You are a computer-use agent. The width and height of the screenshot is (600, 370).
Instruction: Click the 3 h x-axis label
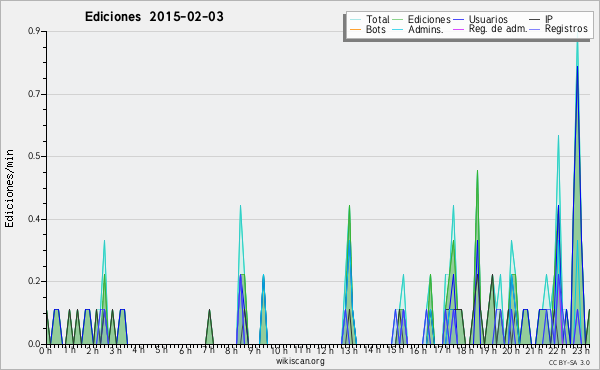click(115, 351)
